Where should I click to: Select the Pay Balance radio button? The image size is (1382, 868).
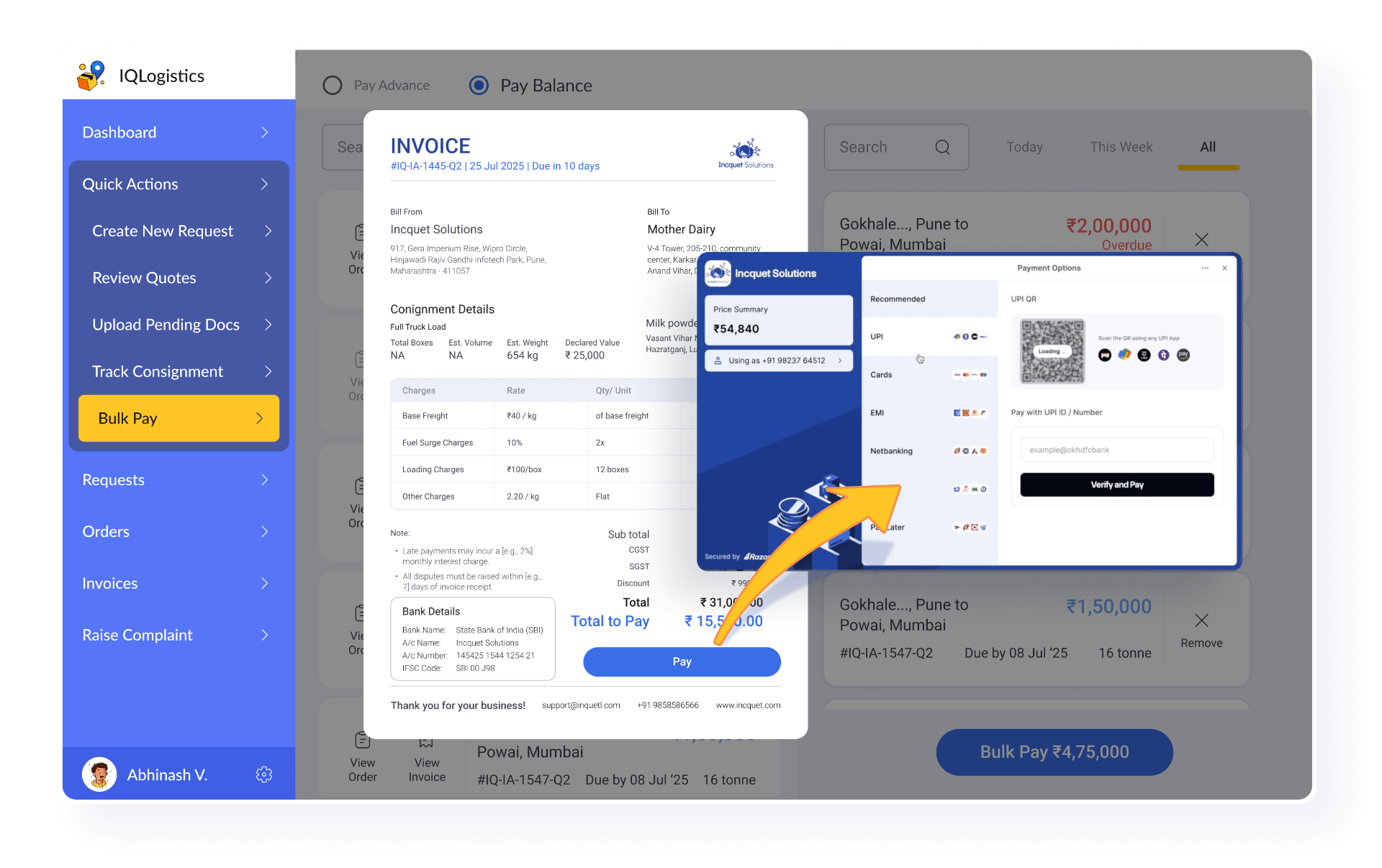pos(479,86)
